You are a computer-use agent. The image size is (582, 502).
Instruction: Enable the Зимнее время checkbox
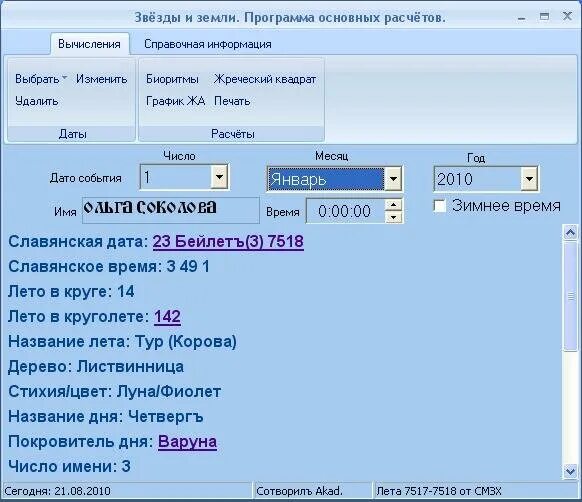(x=440, y=205)
